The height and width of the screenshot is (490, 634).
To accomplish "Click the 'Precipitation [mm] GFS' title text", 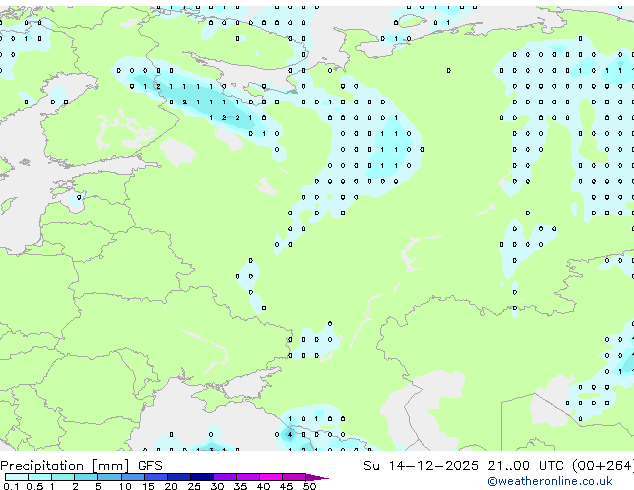I will [81, 466].
